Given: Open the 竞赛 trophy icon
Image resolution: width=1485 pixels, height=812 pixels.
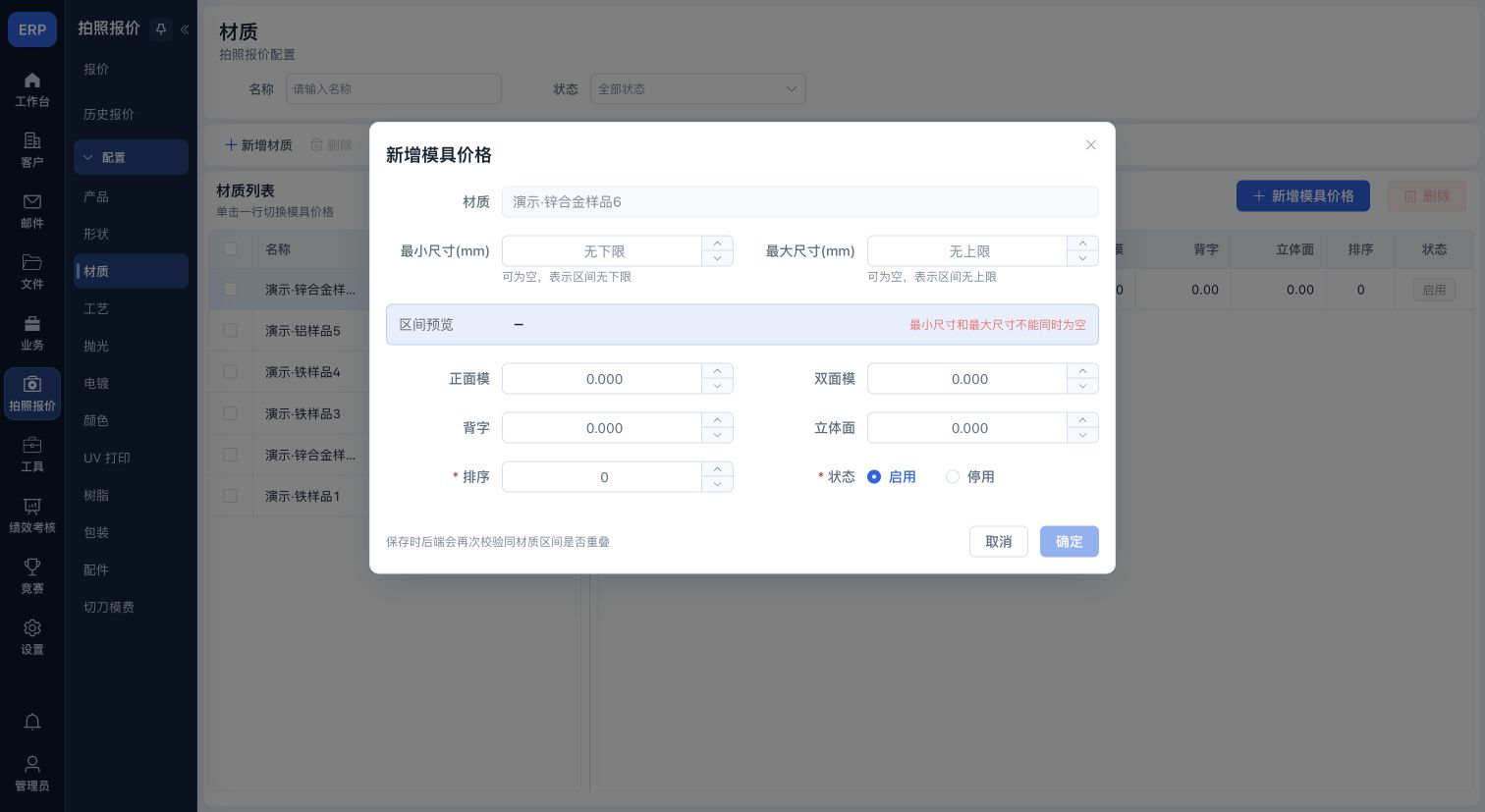Looking at the screenshot, I should point(32,568).
